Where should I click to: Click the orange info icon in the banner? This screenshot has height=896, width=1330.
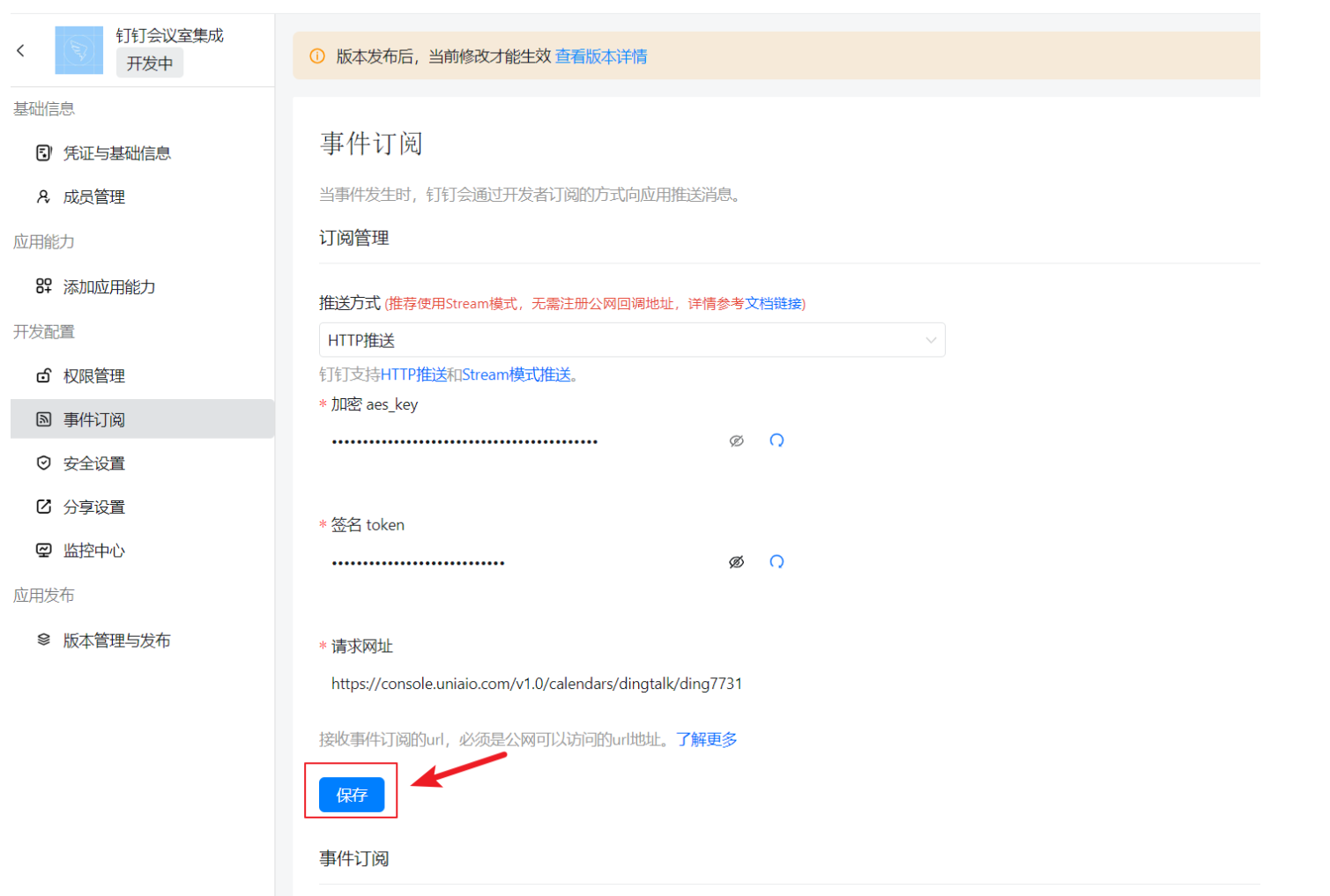click(317, 56)
